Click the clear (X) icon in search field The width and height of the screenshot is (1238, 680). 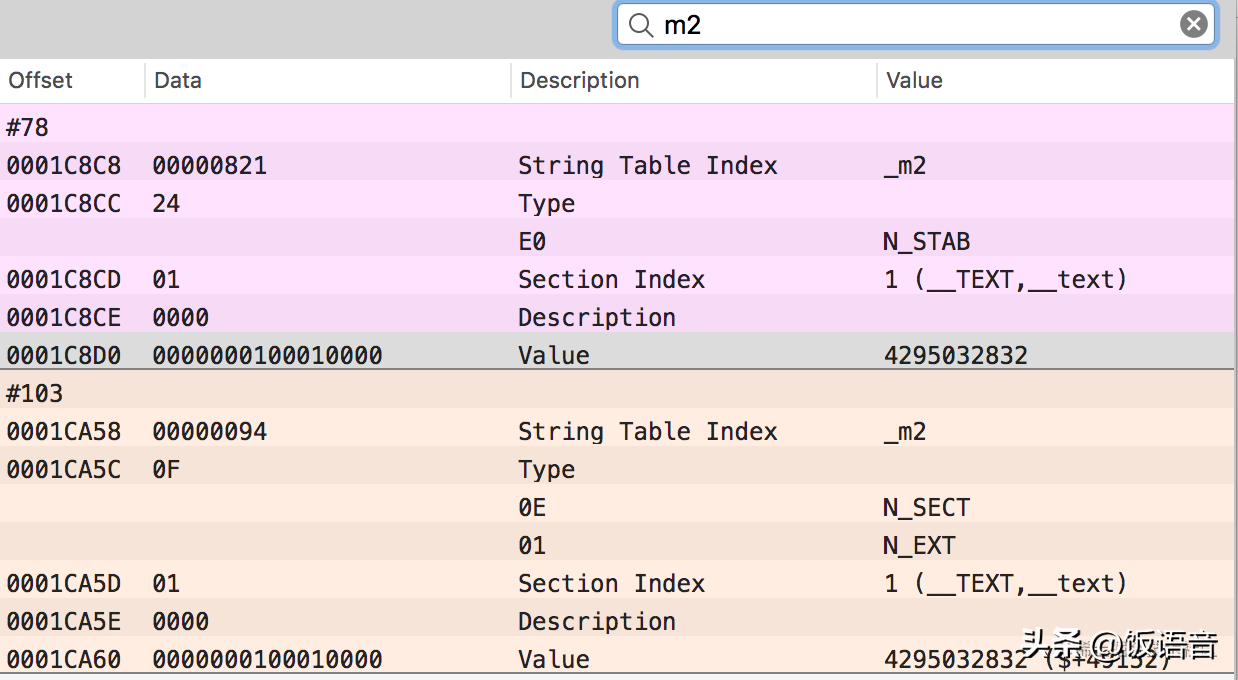click(1193, 25)
